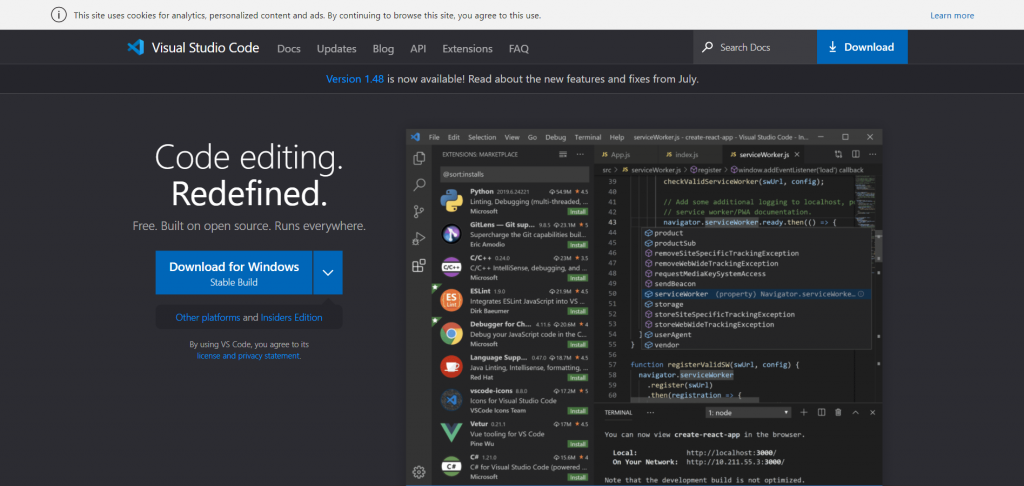Click the ESLint extension icon
The width and height of the screenshot is (1024, 486).
coord(451,300)
